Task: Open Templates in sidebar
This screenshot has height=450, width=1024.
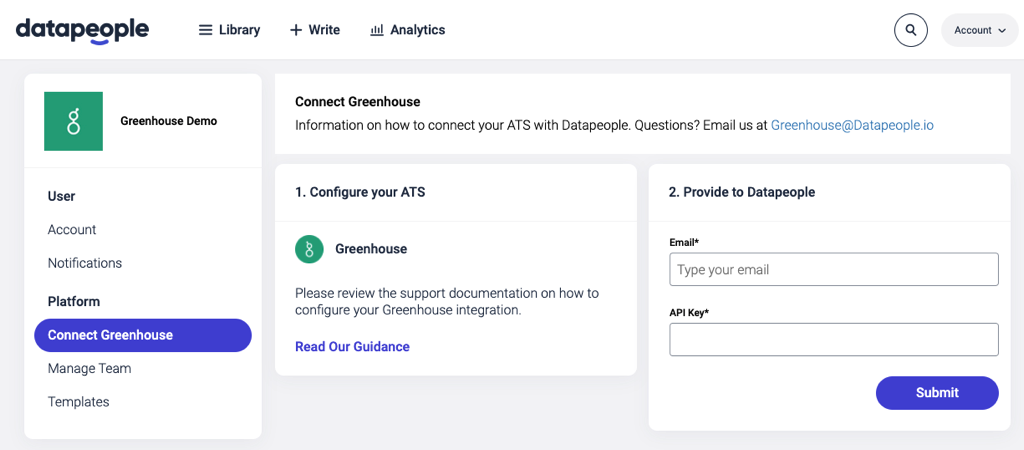Action: pyautogui.click(x=78, y=402)
